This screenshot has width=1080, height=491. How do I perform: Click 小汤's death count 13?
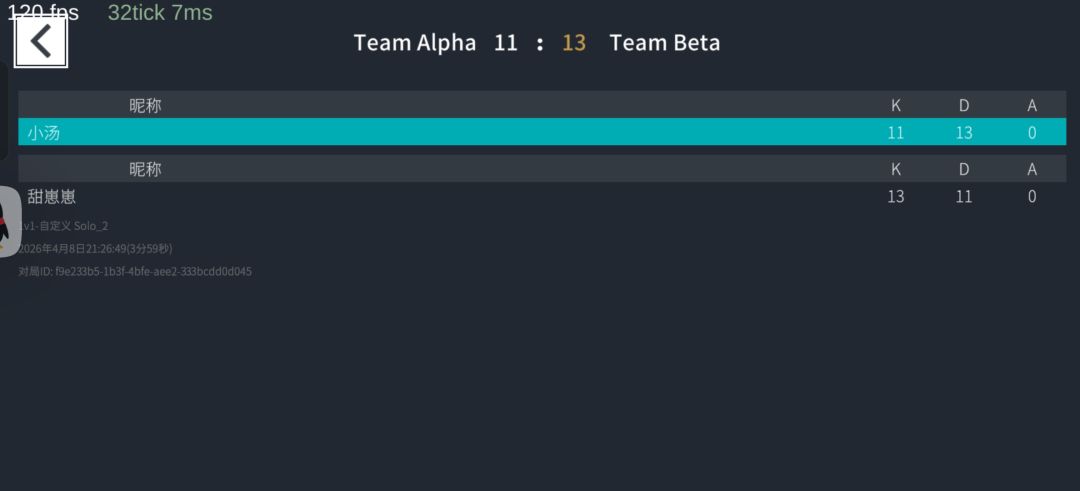click(x=964, y=132)
